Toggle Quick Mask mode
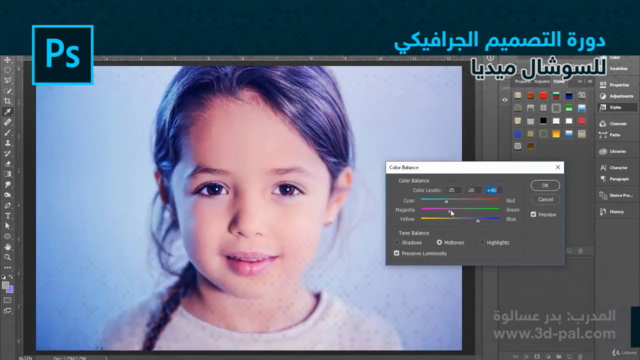The width and height of the screenshot is (640, 360). 7,300
